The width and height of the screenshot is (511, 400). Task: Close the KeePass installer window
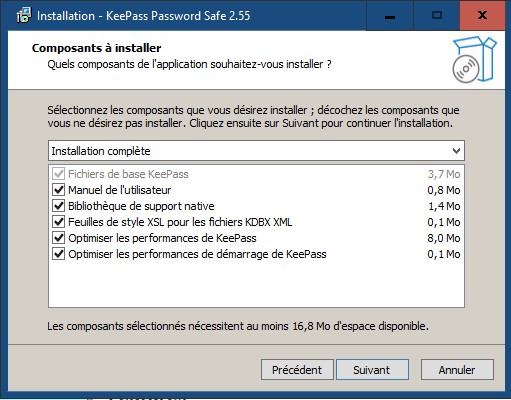482,15
